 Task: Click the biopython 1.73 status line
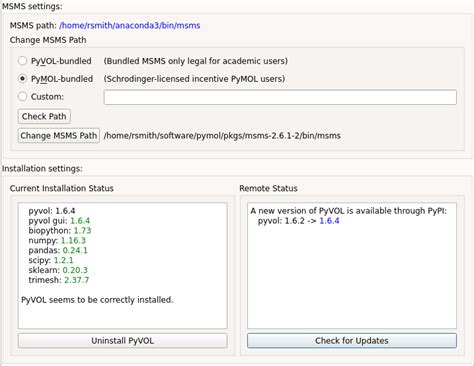pos(60,231)
